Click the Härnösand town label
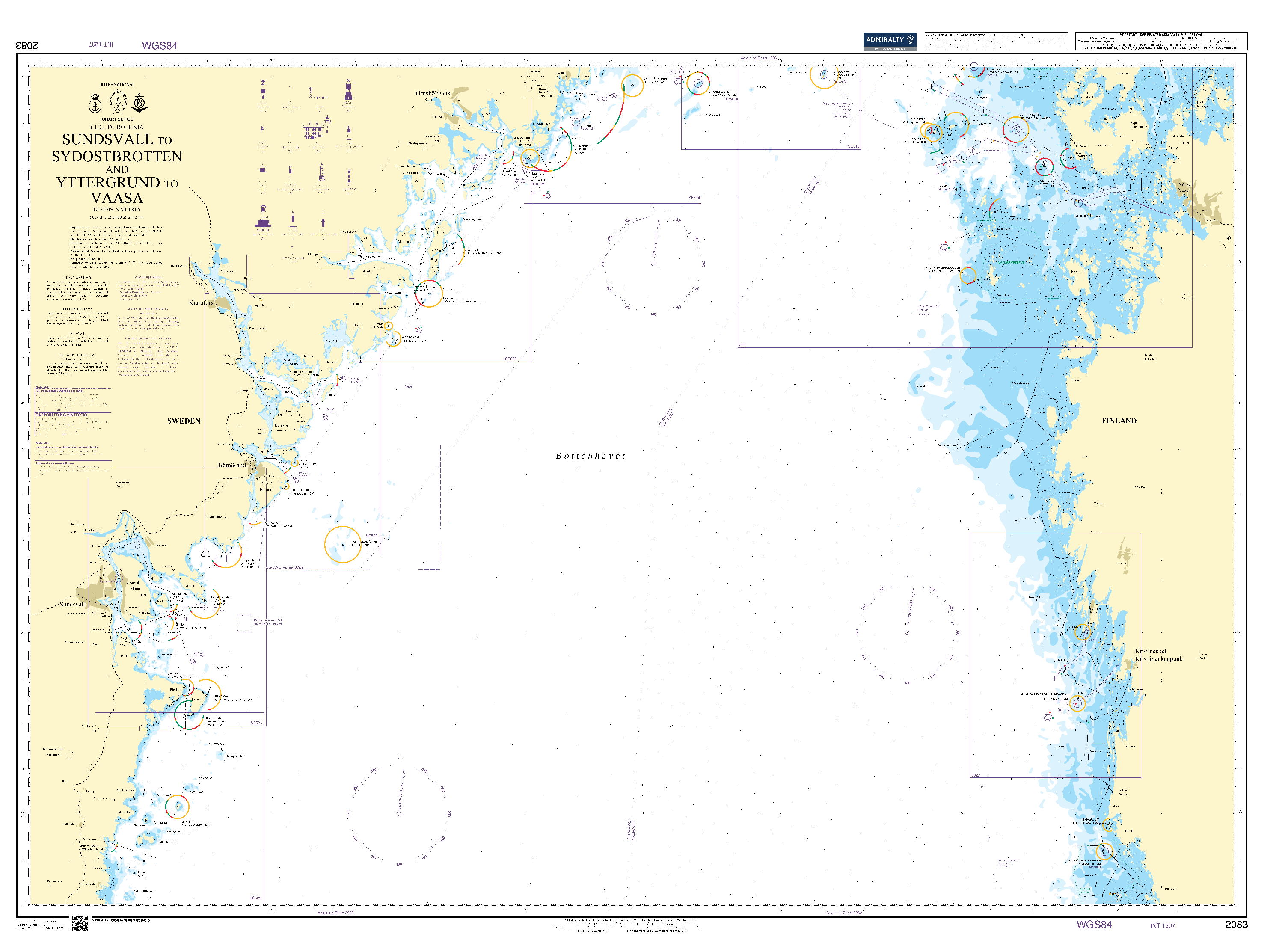1288x934 pixels. (231, 466)
